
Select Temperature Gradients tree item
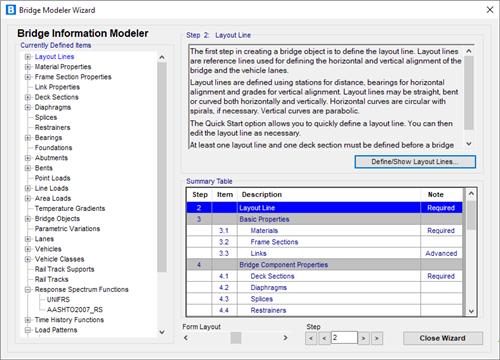click(x=70, y=208)
